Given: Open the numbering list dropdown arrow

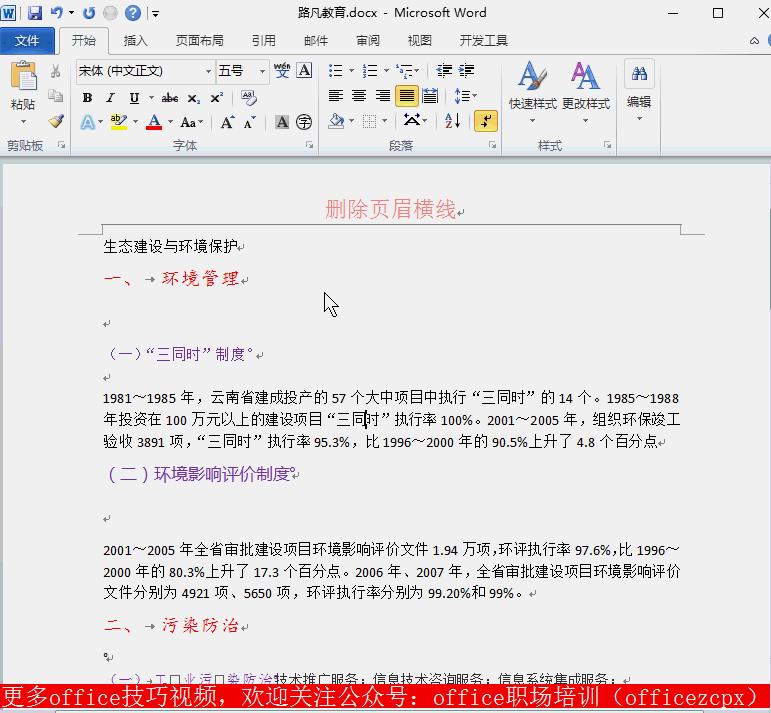Looking at the screenshot, I should (x=386, y=71).
